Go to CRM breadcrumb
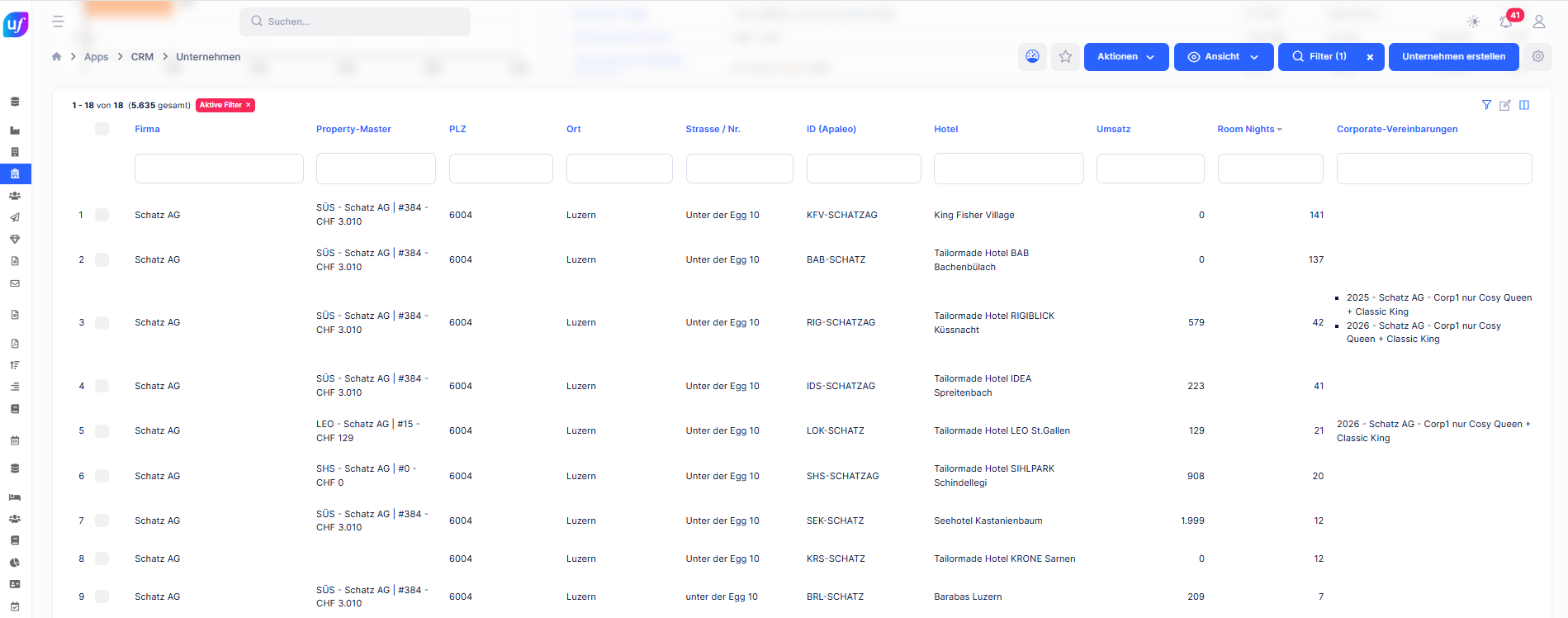The width and height of the screenshot is (1568, 618). click(x=142, y=57)
